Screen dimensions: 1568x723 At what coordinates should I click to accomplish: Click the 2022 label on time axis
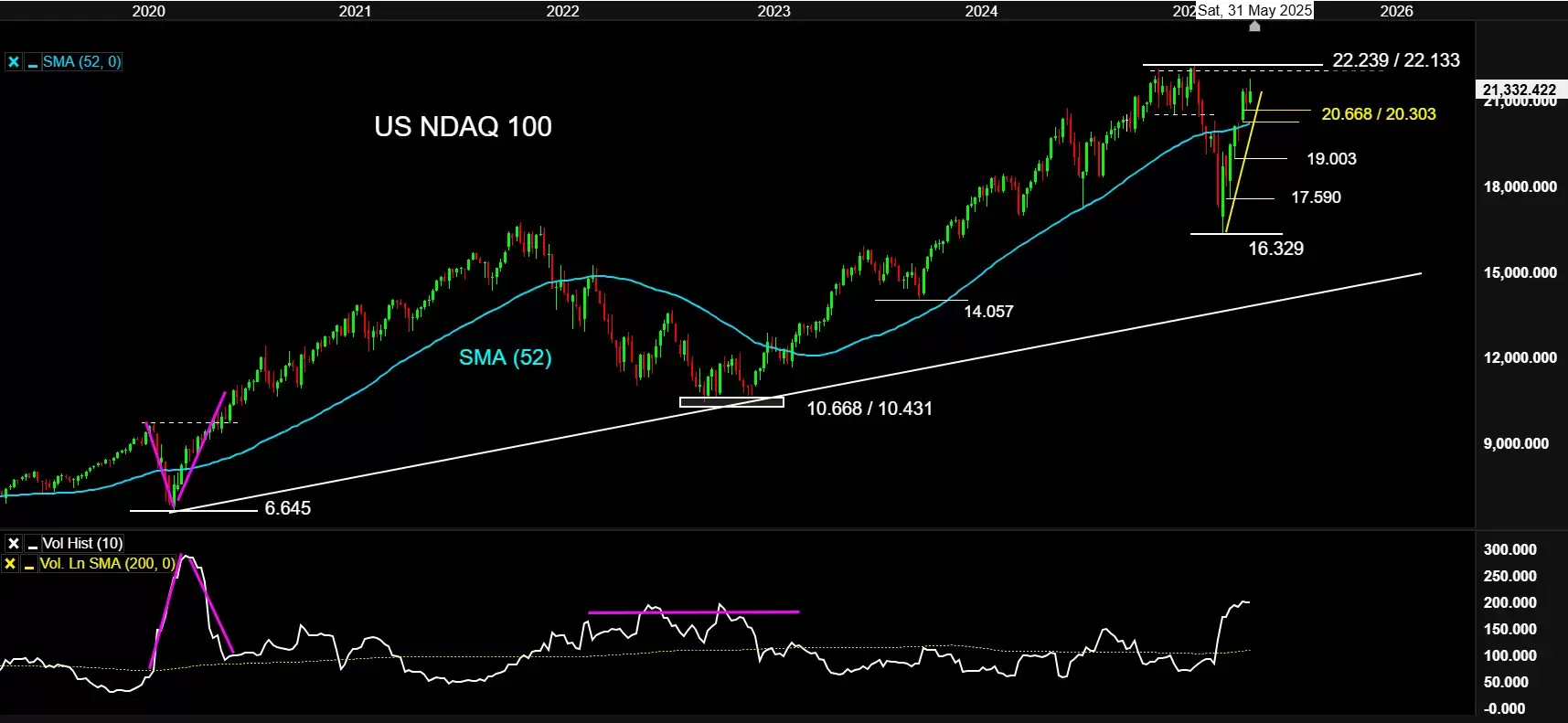click(562, 11)
